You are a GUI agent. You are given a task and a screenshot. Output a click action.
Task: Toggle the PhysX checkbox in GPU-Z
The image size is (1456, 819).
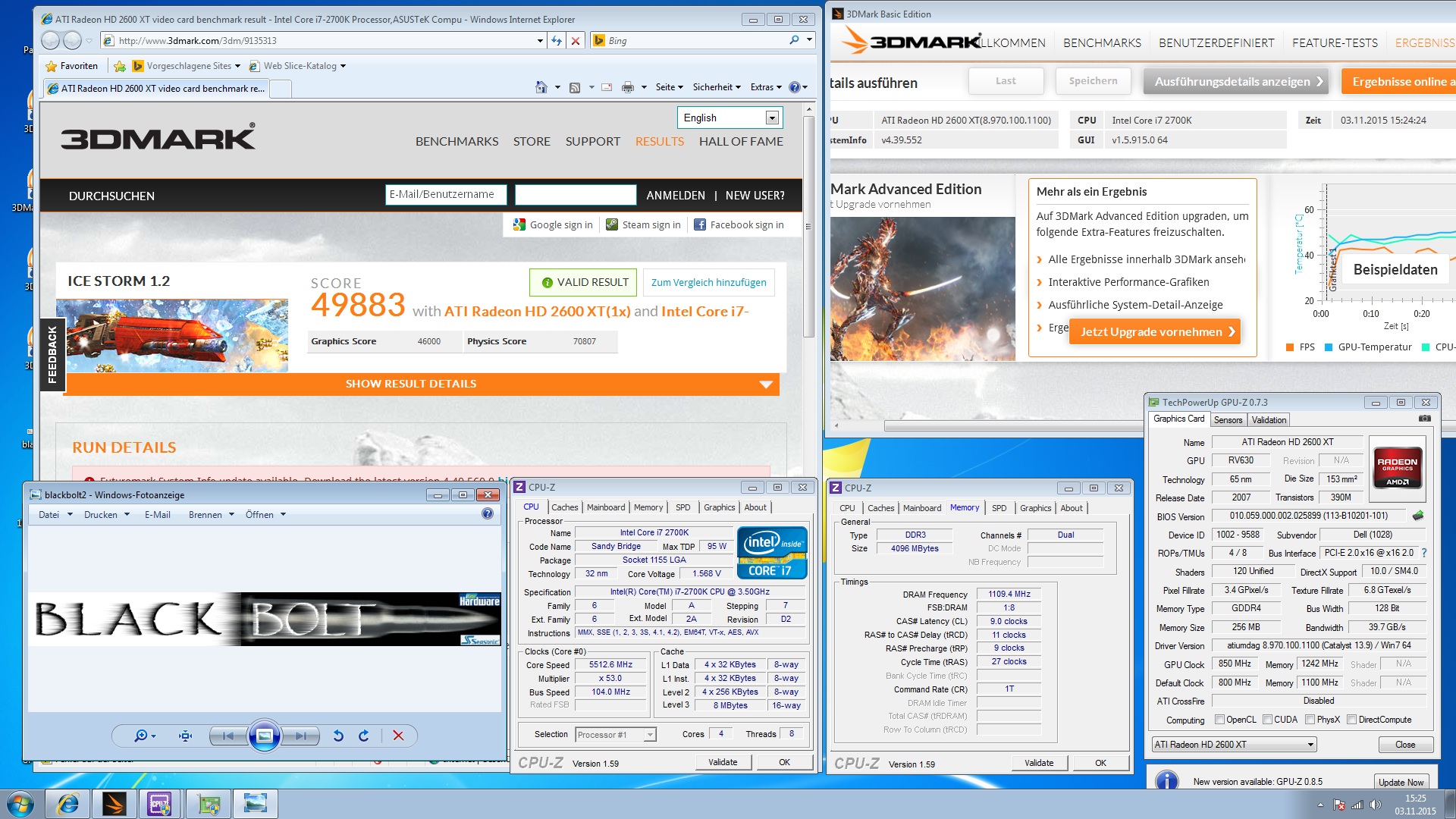coord(1310,720)
